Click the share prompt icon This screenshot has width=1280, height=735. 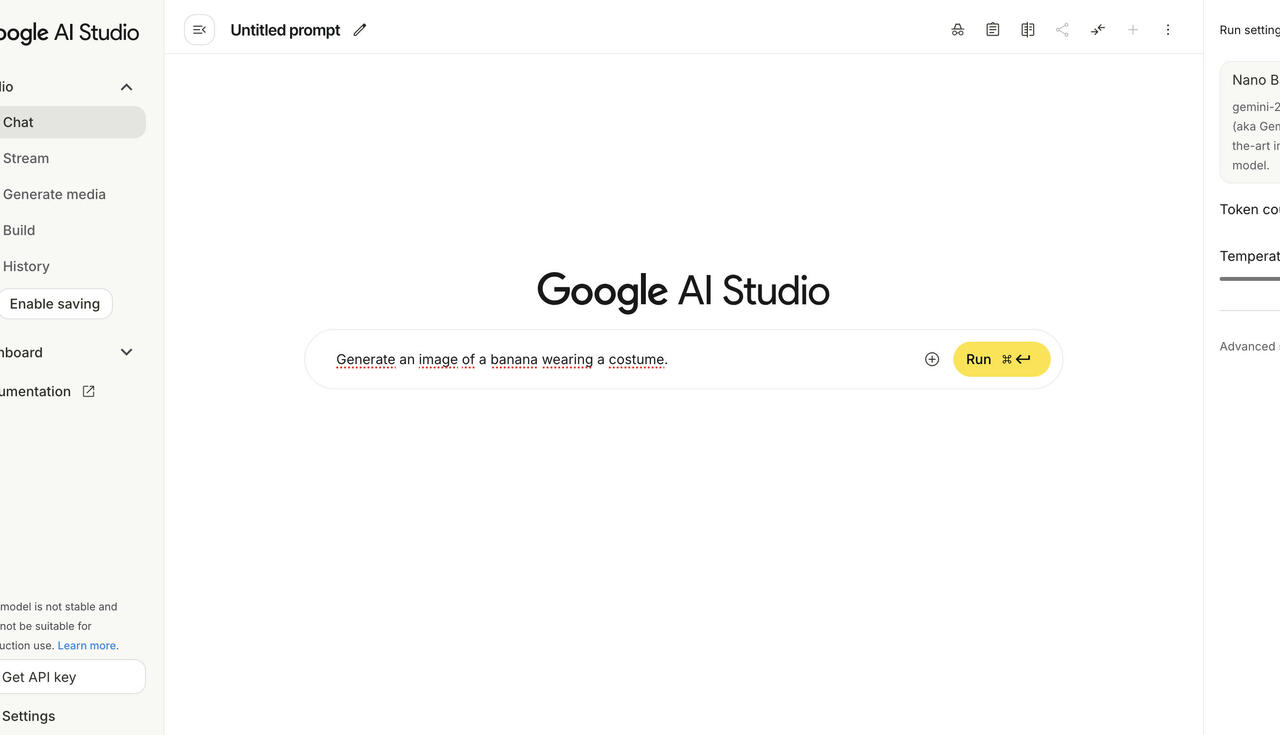[x=1063, y=30]
